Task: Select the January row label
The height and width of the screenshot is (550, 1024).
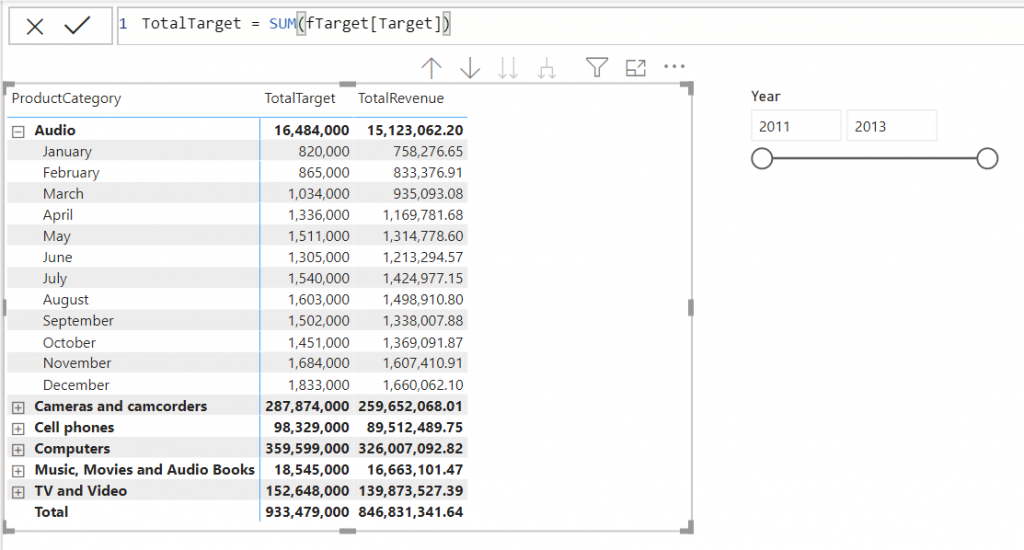Action: [67, 152]
